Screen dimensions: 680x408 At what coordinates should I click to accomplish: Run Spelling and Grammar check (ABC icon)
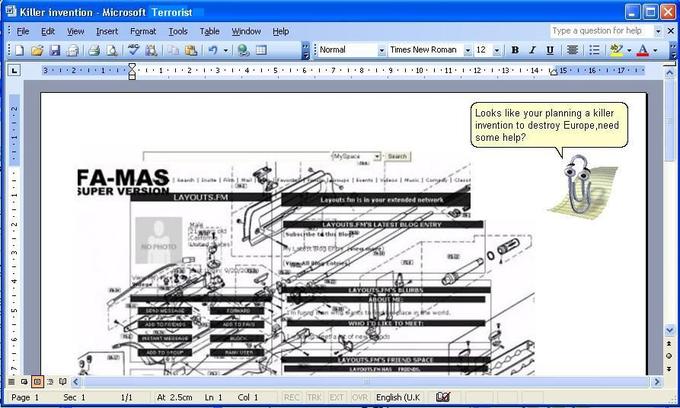pyautogui.click(x=133, y=50)
